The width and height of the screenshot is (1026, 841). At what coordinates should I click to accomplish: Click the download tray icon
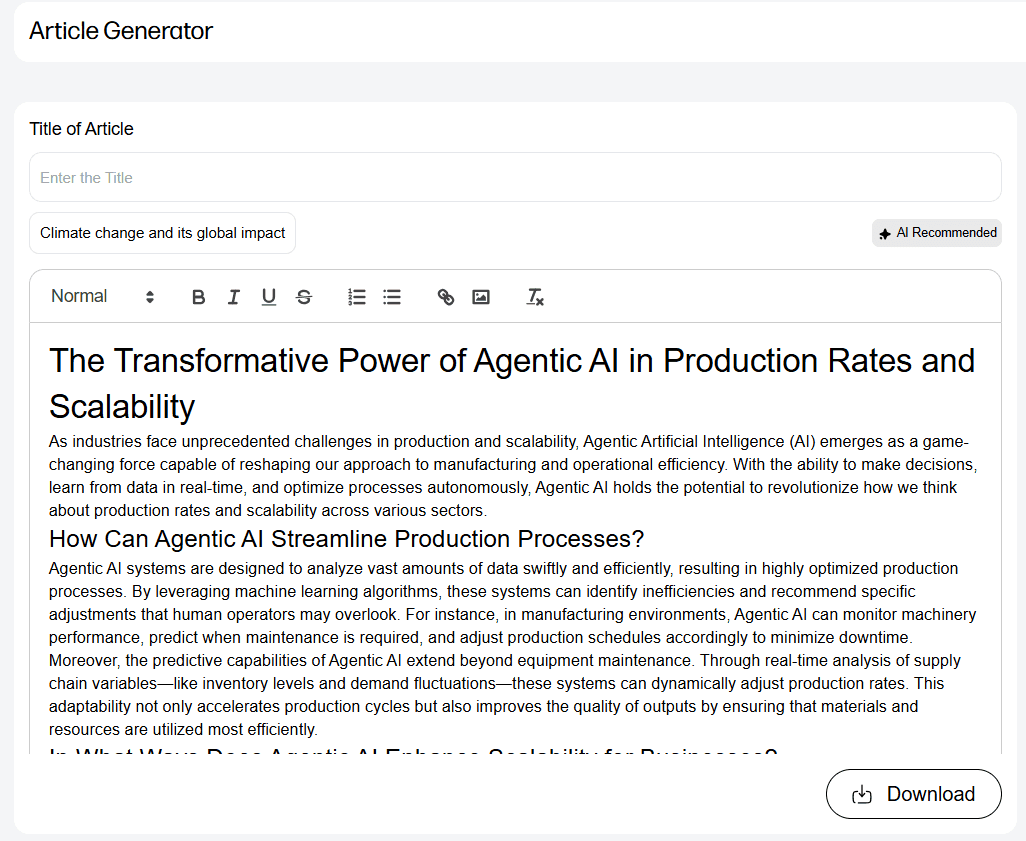862,795
